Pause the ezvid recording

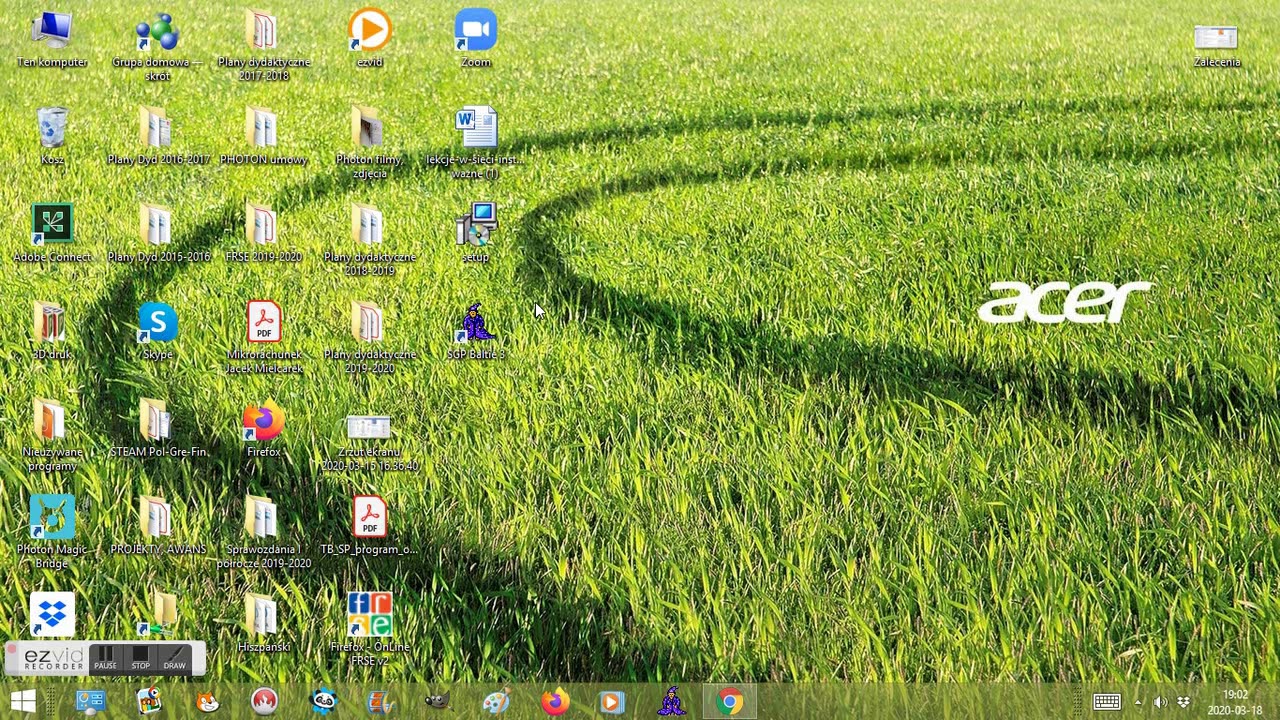[x=105, y=658]
